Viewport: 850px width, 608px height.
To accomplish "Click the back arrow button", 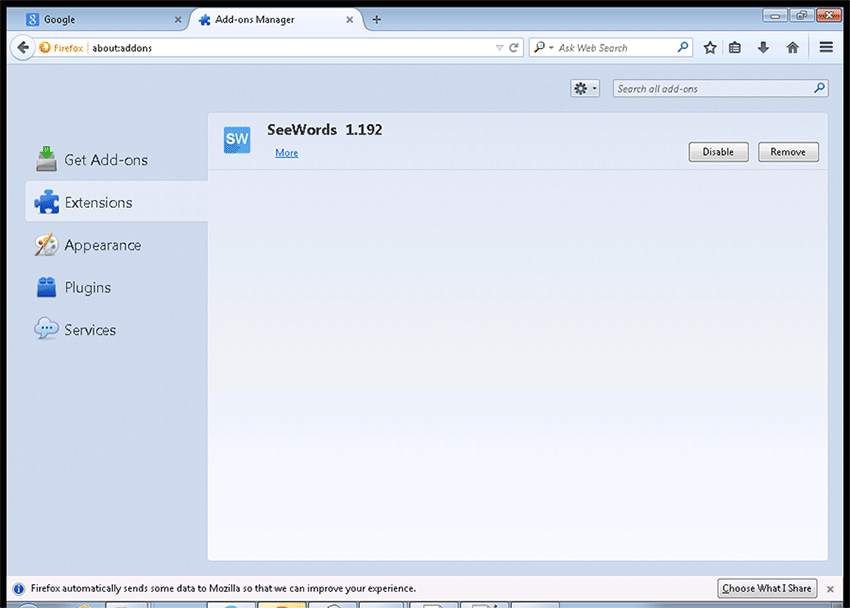I will (x=23, y=47).
